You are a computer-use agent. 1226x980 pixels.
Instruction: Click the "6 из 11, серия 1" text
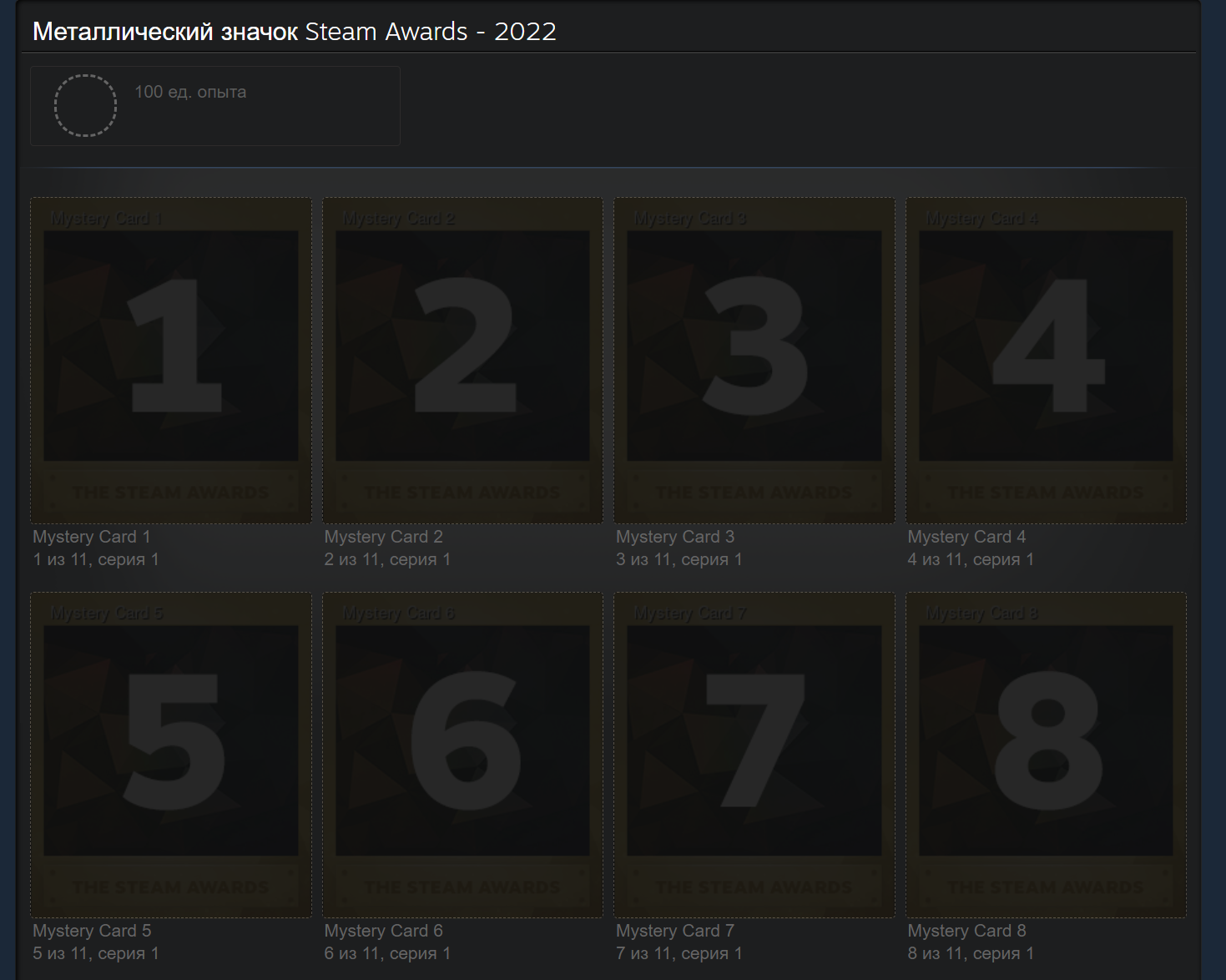pos(387,953)
